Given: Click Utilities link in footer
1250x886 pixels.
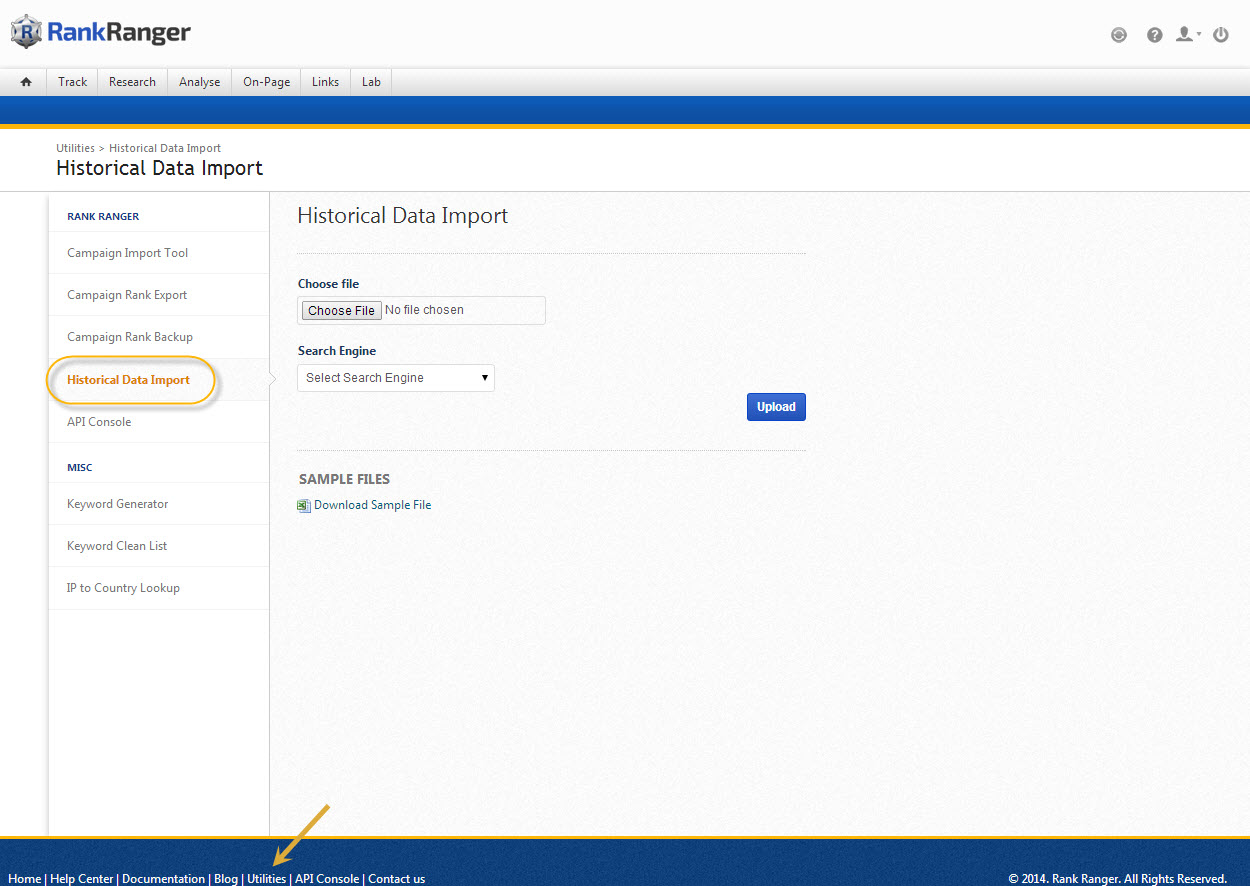Looking at the screenshot, I should pos(266,879).
